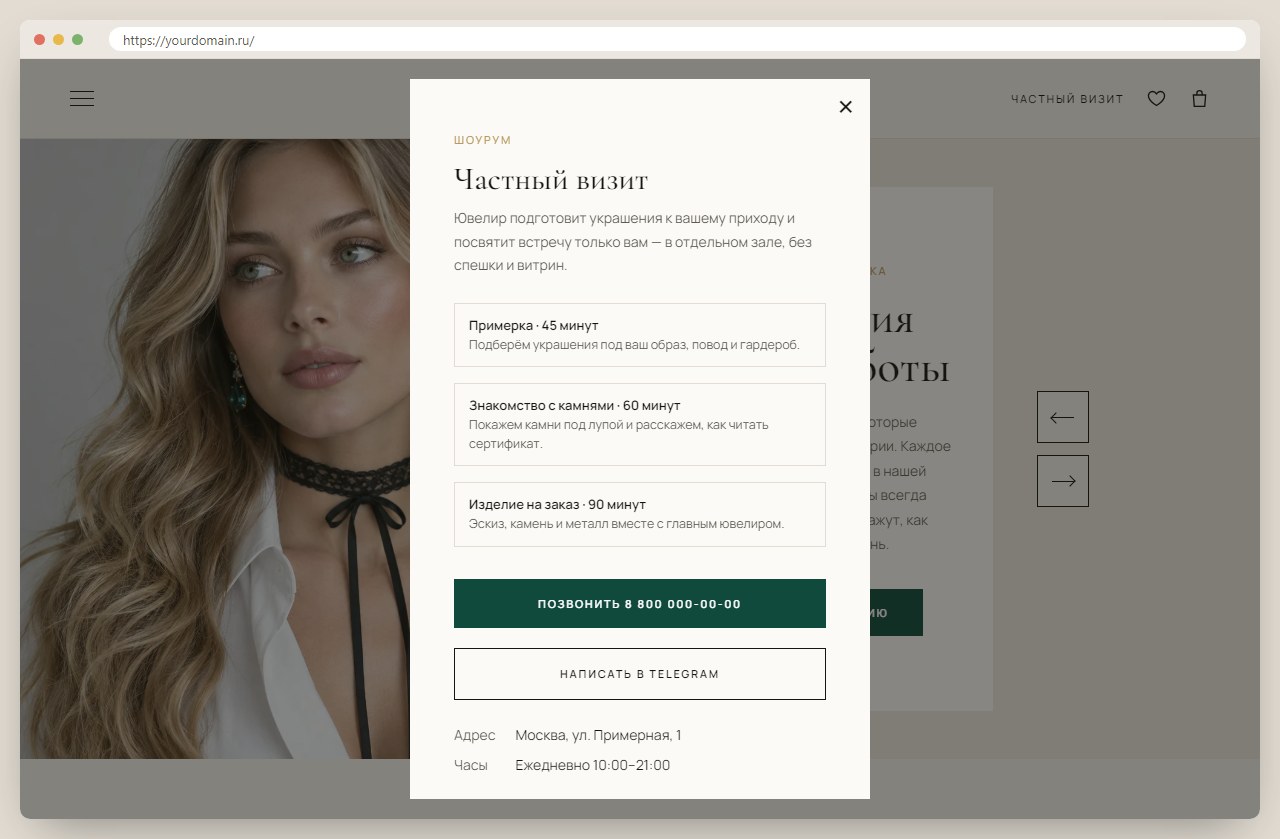This screenshot has width=1280, height=839.
Task: Go to next slide with right arrow
Action: coord(1063,481)
